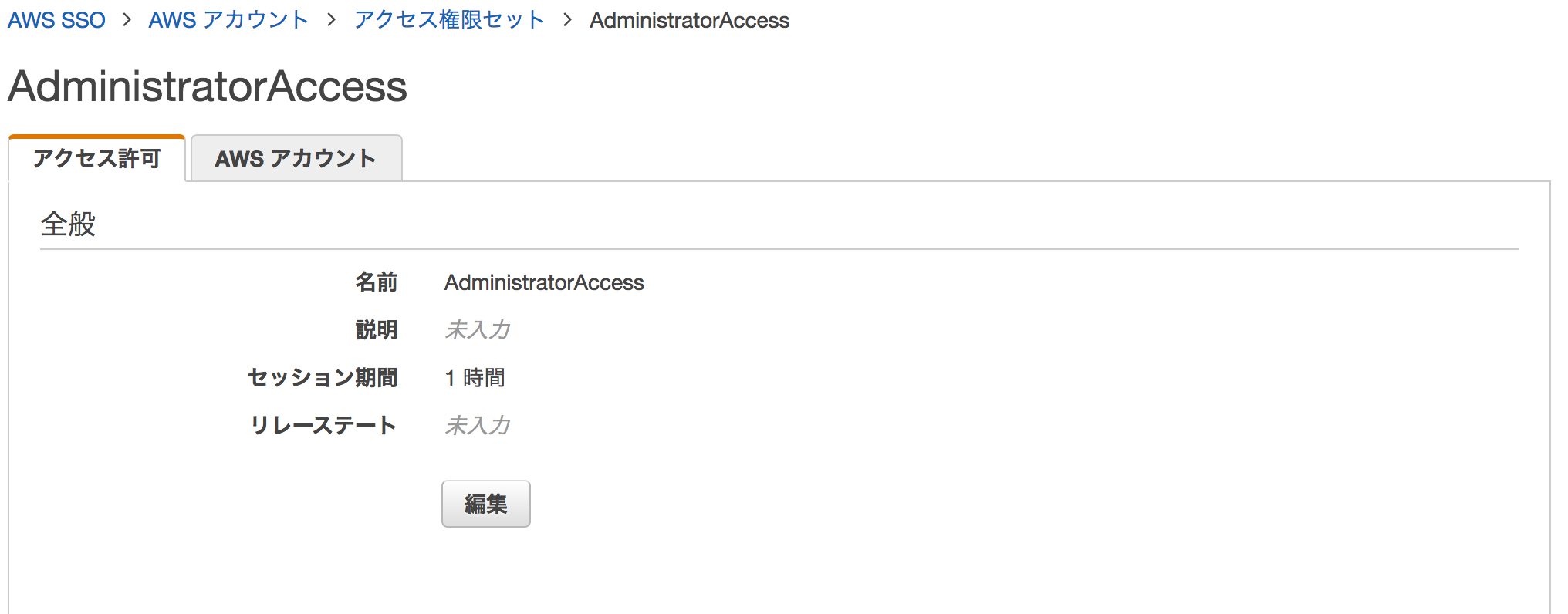Click the 未入力 value beside リレーステート
Screen dimensions: 1568x614
pos(478,425)
